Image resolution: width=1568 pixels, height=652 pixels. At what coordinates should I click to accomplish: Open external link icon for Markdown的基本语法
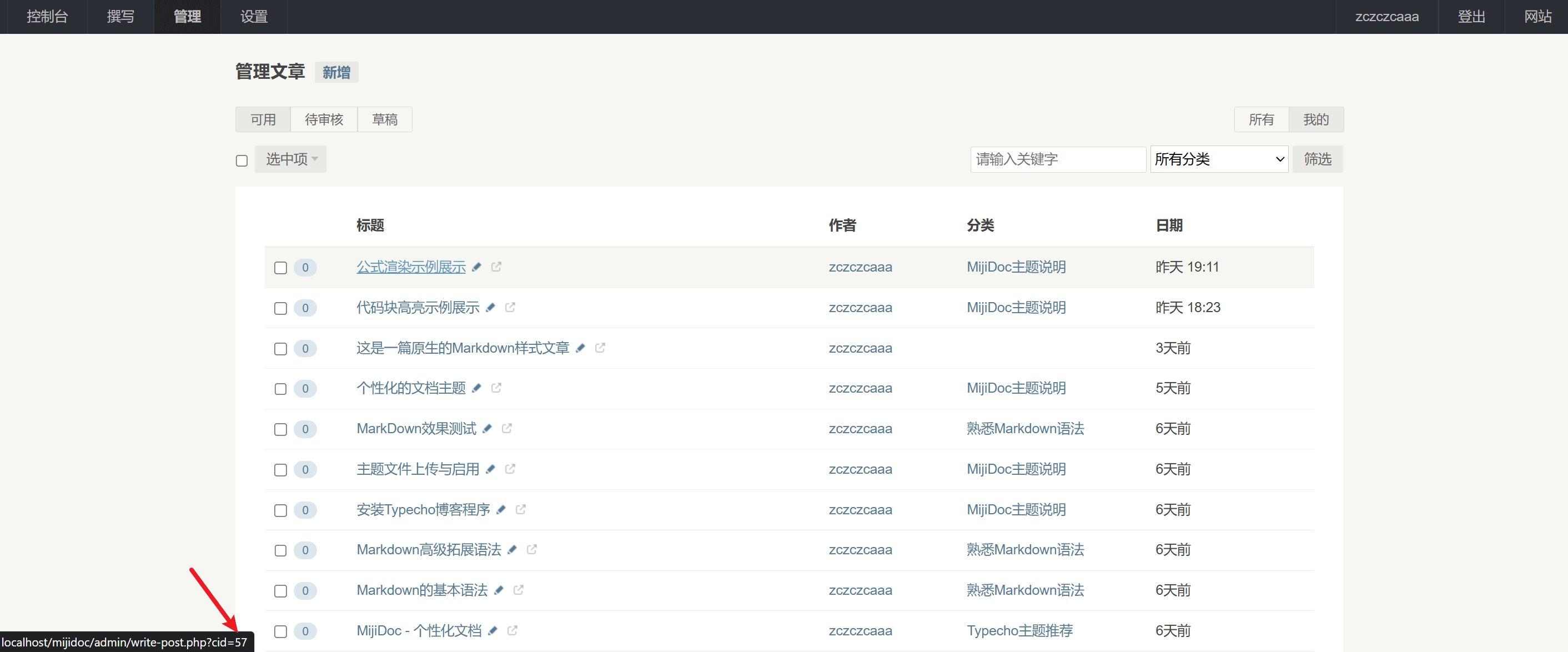(x=519, y=590)
